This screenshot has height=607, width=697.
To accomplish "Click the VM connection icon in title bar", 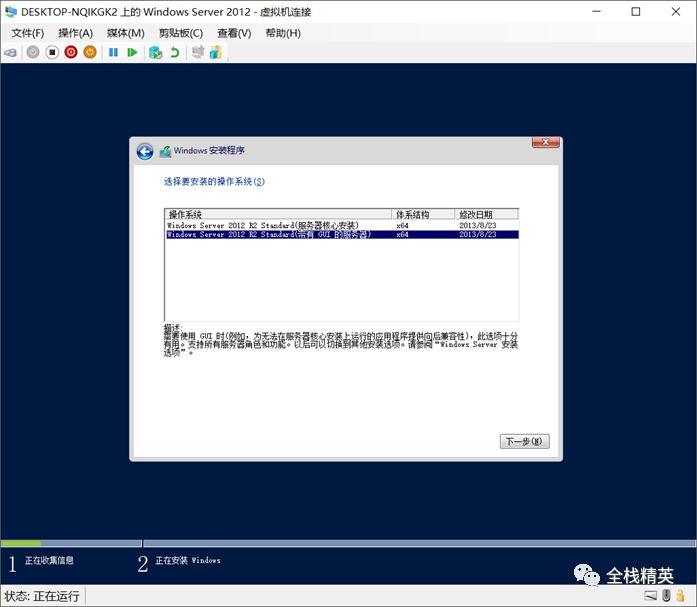I will click(11, 12).
